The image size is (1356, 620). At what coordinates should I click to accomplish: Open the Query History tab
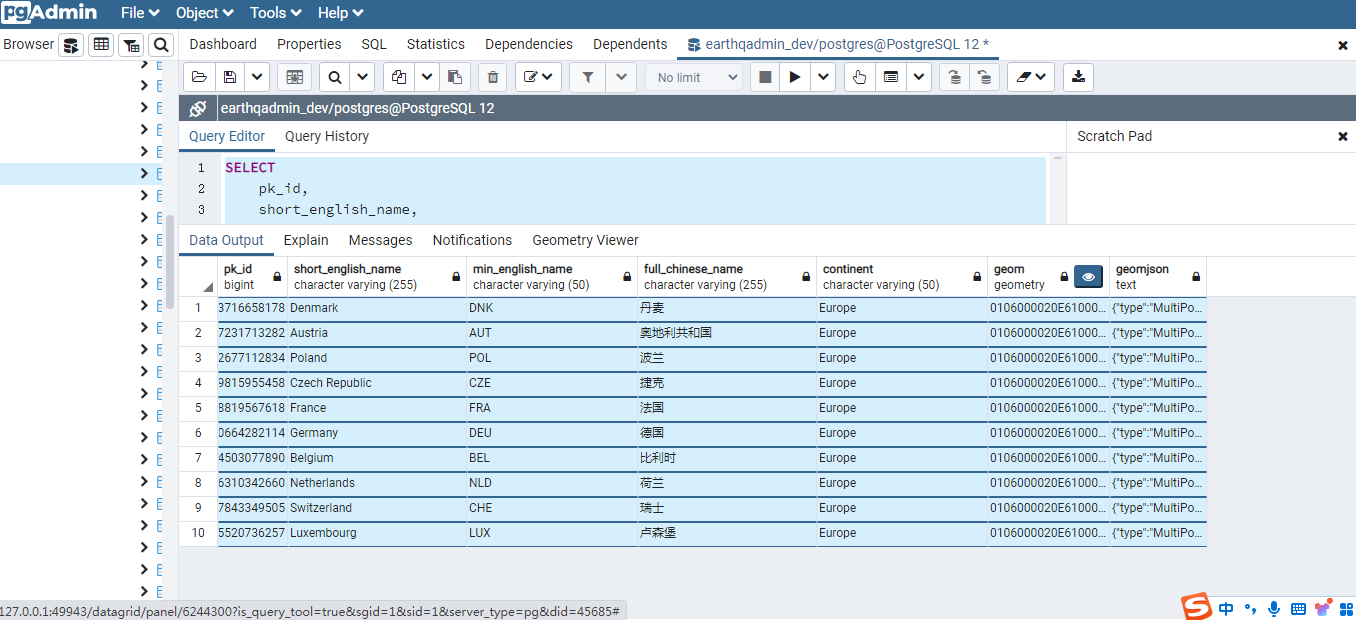point(327,136)
